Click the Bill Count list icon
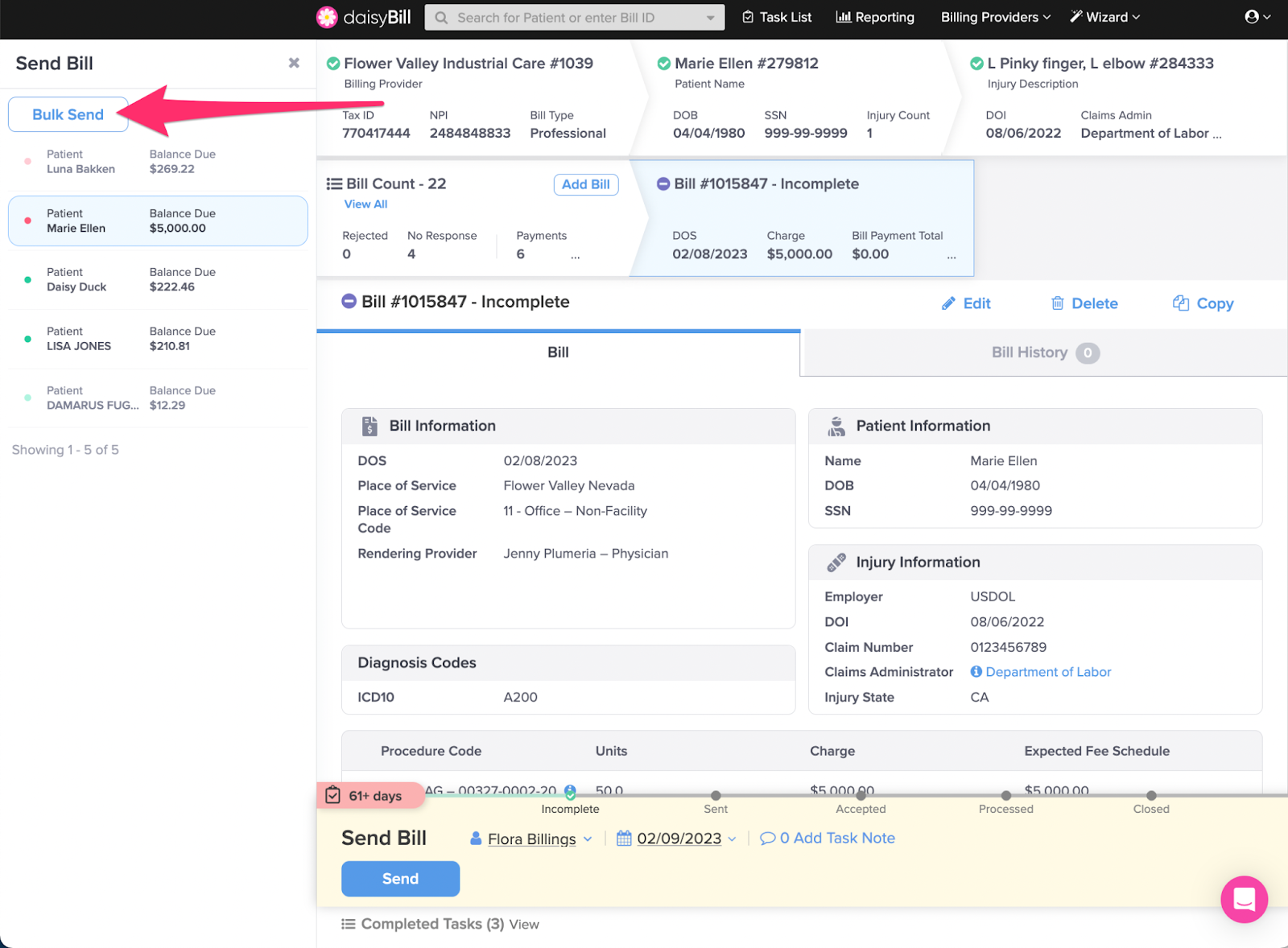This screenshot has height=948, width=1288. pyautogui.click(x=334, y=183)
